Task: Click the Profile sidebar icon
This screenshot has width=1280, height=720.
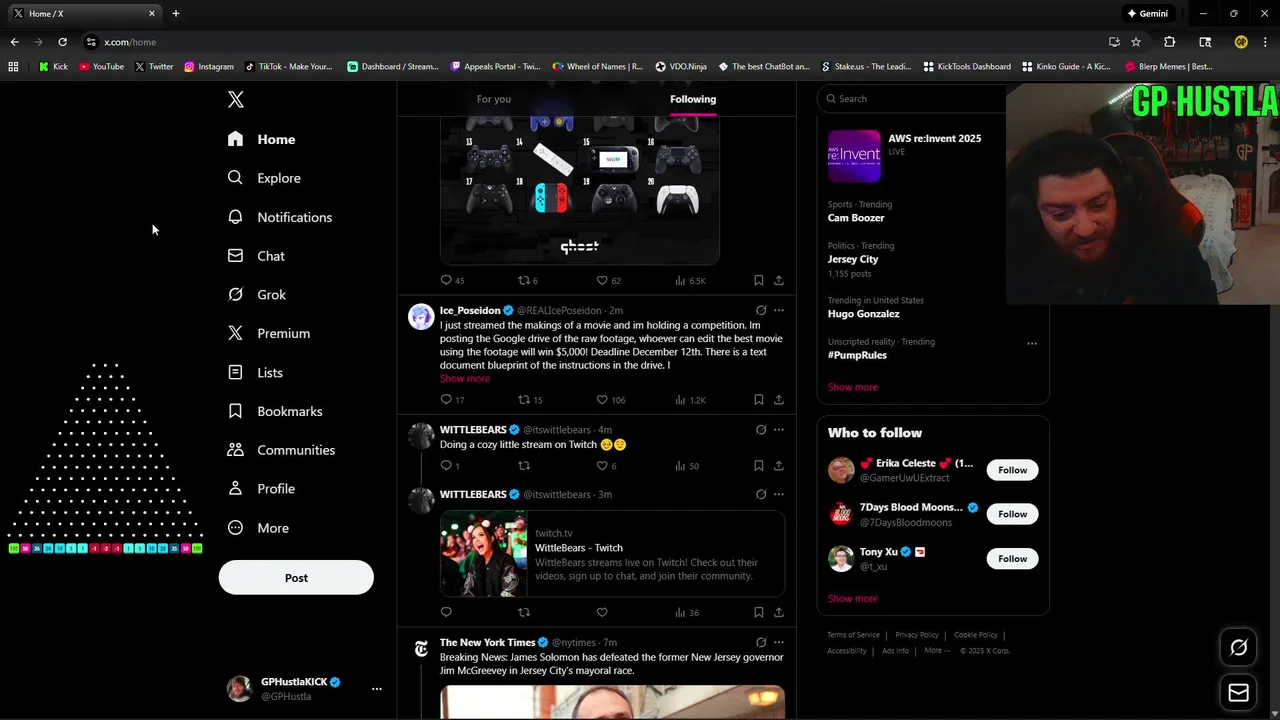Action: (235, 489)
